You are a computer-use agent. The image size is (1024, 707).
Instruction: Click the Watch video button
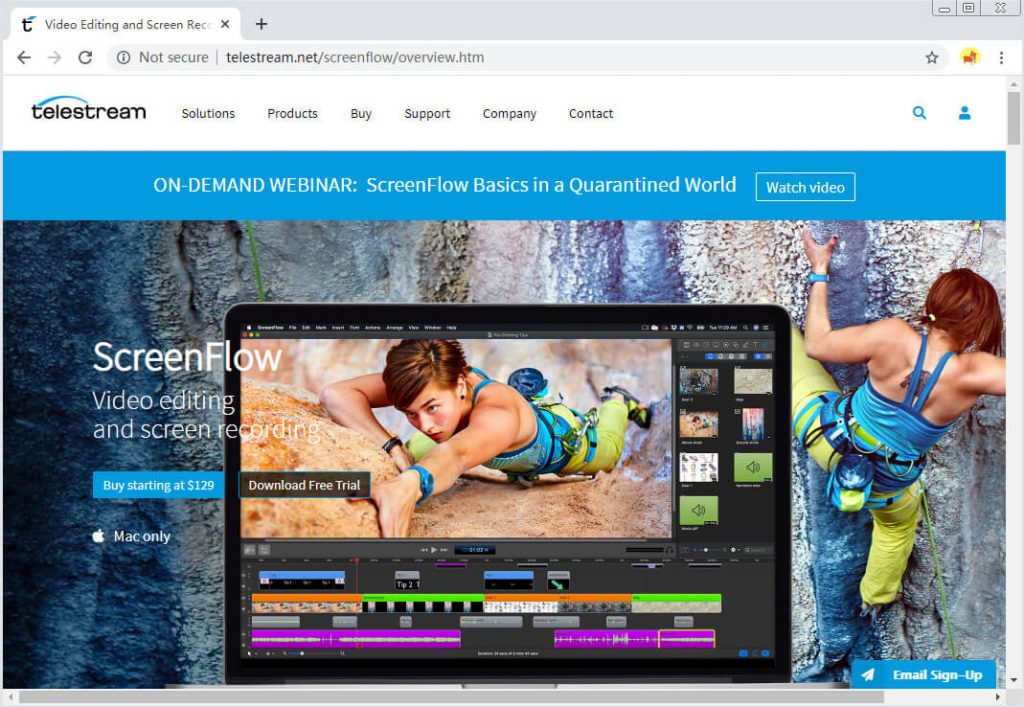click(805, 187)
